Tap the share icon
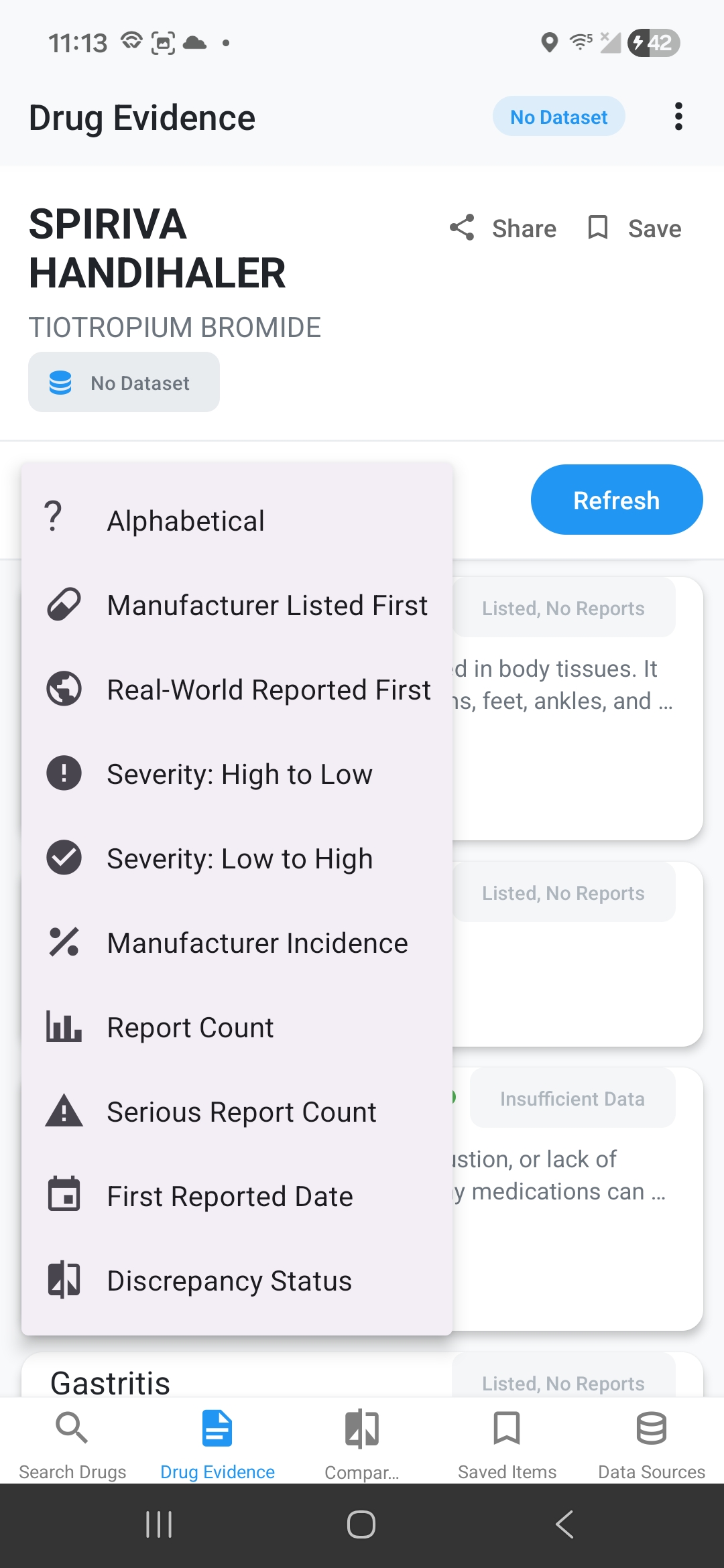This screenshot has width=724, height=1568. 462,228
